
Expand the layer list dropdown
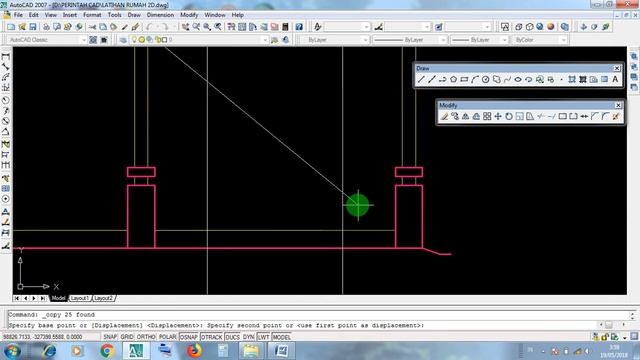[265, 40]
